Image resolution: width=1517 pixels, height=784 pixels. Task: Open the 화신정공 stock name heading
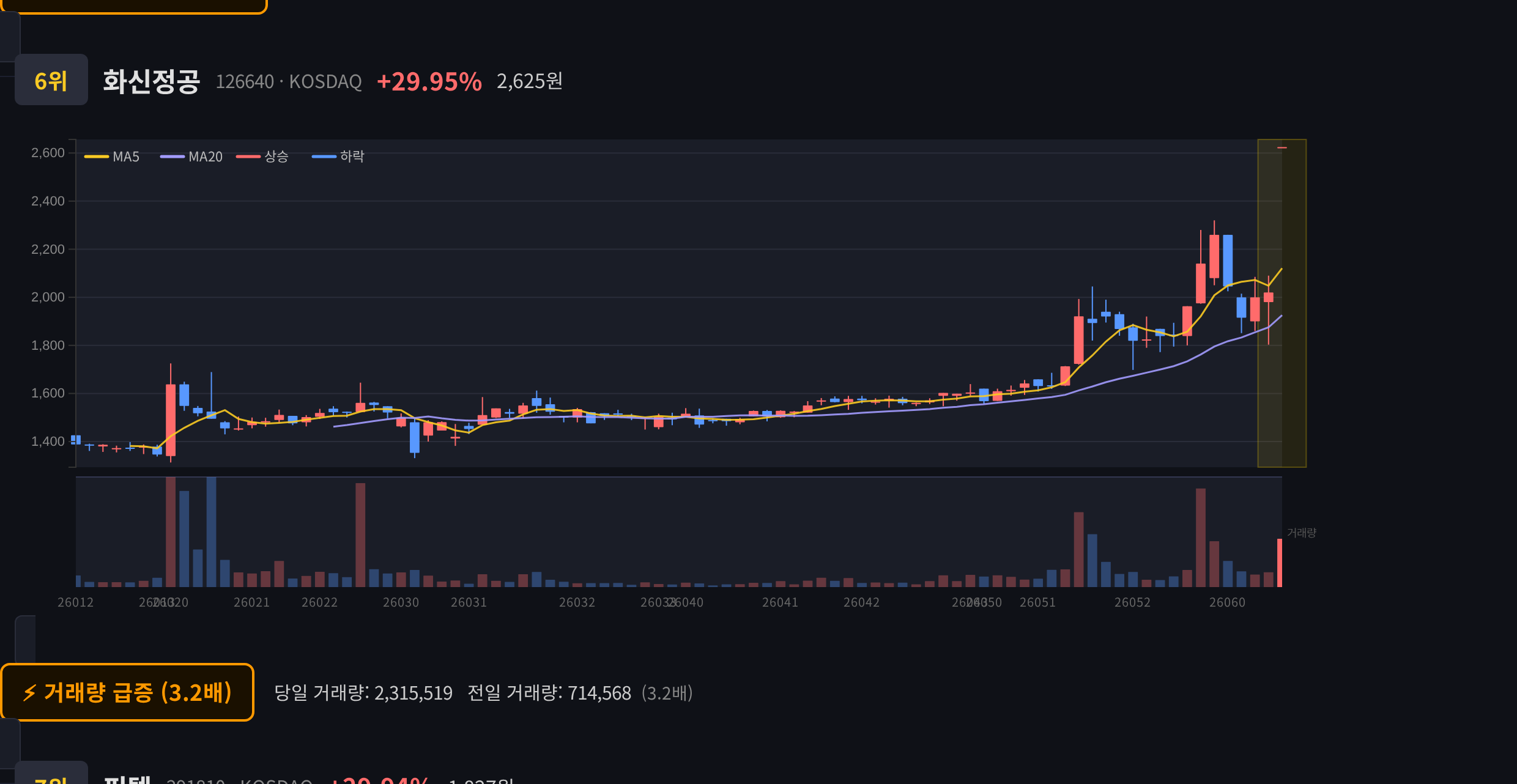tap(151, 81)
